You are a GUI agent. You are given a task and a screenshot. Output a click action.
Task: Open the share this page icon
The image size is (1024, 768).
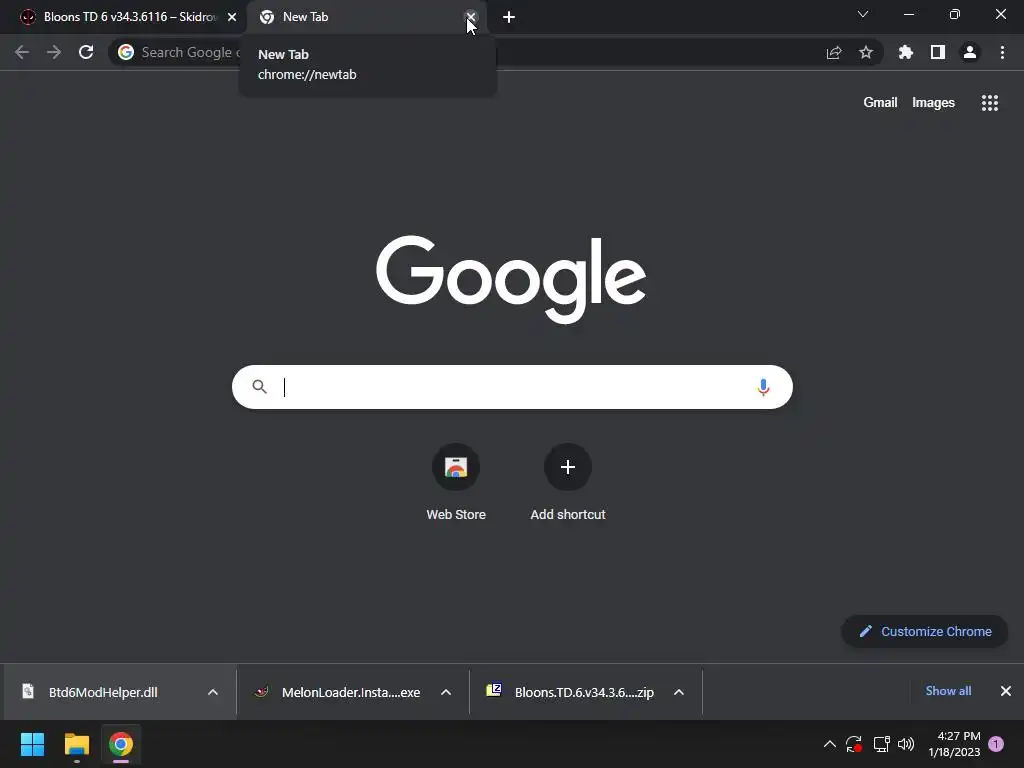pyautogui.click(x=834, y=52)
